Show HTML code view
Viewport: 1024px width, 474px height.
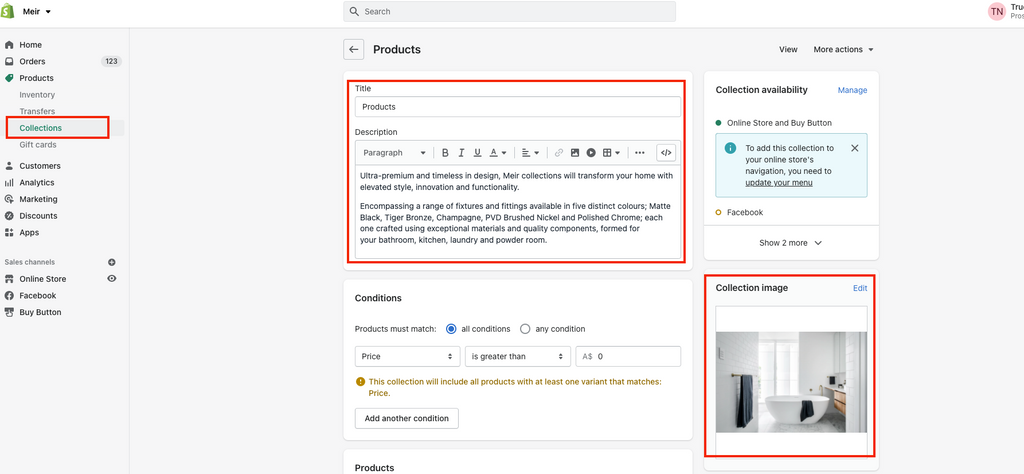[x=665, y=153]
